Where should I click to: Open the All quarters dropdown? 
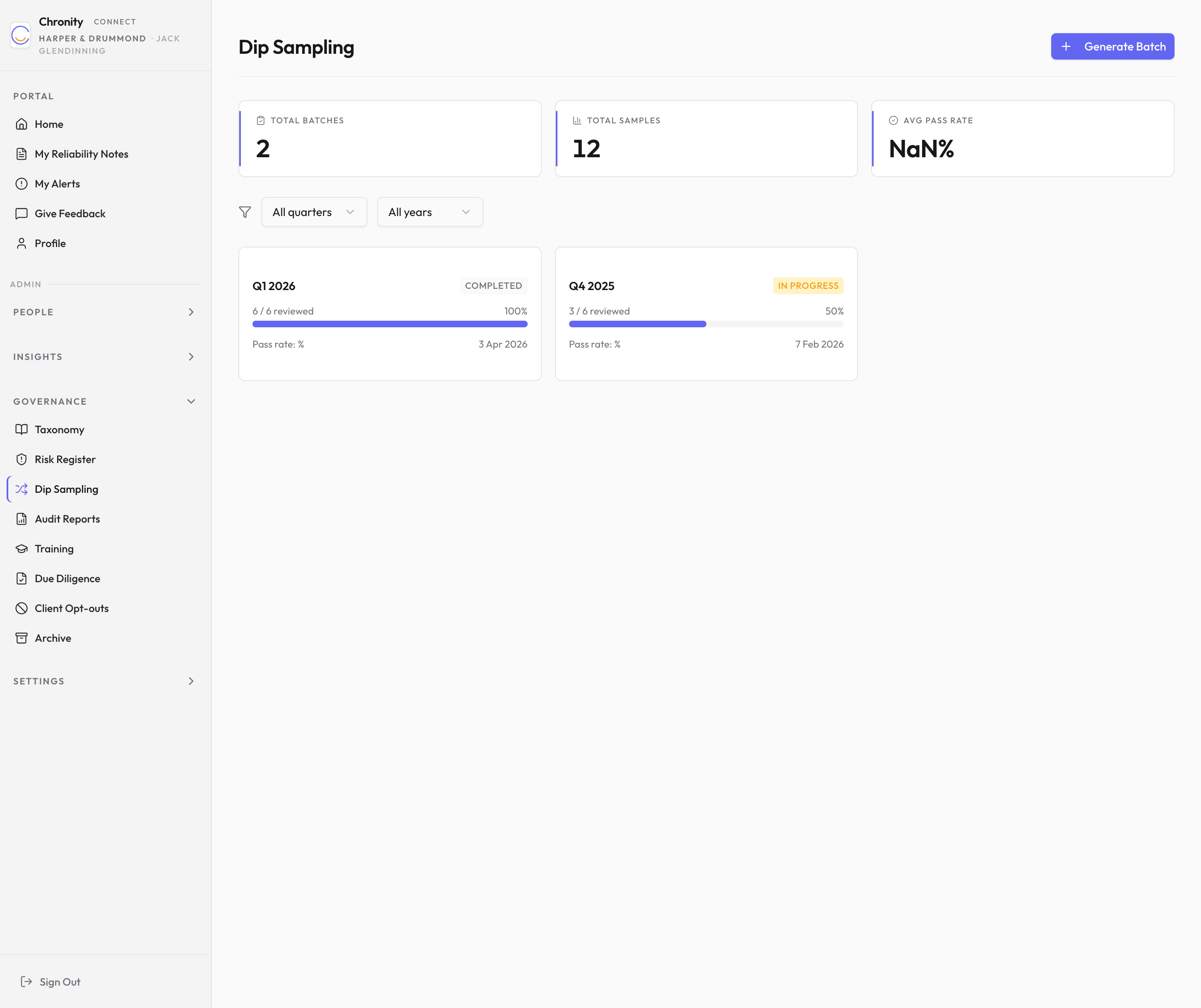(x=314, y=212)
